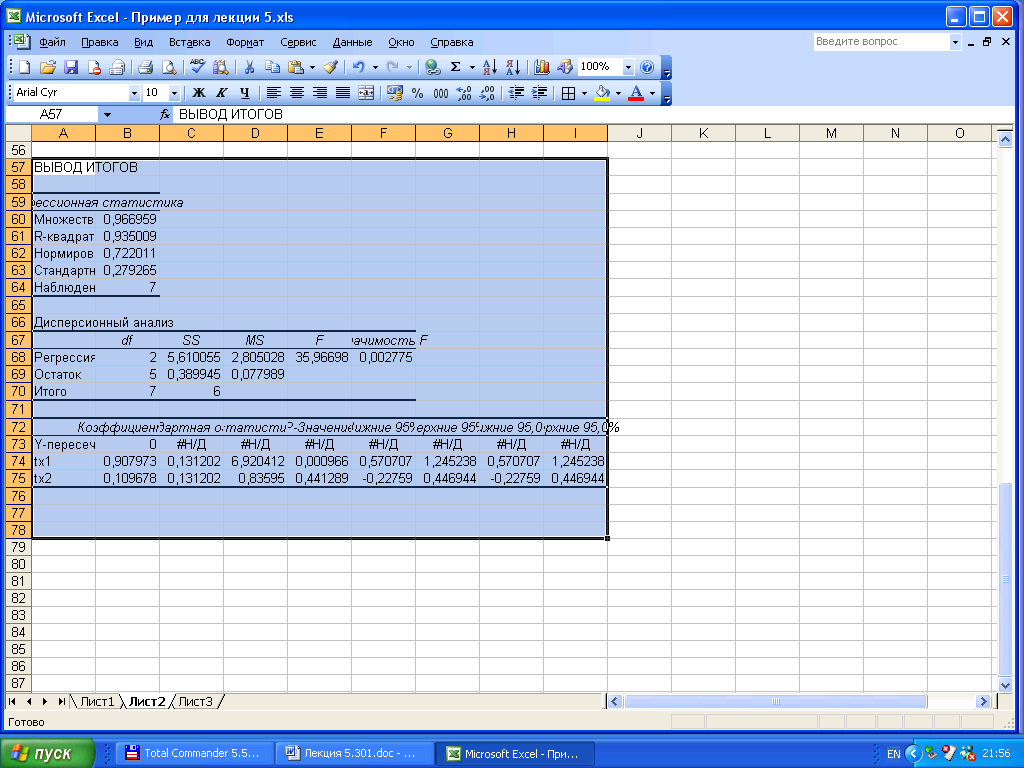Select row 80 header
Viewport: 1024px width, 768px height.
(18, 564)
